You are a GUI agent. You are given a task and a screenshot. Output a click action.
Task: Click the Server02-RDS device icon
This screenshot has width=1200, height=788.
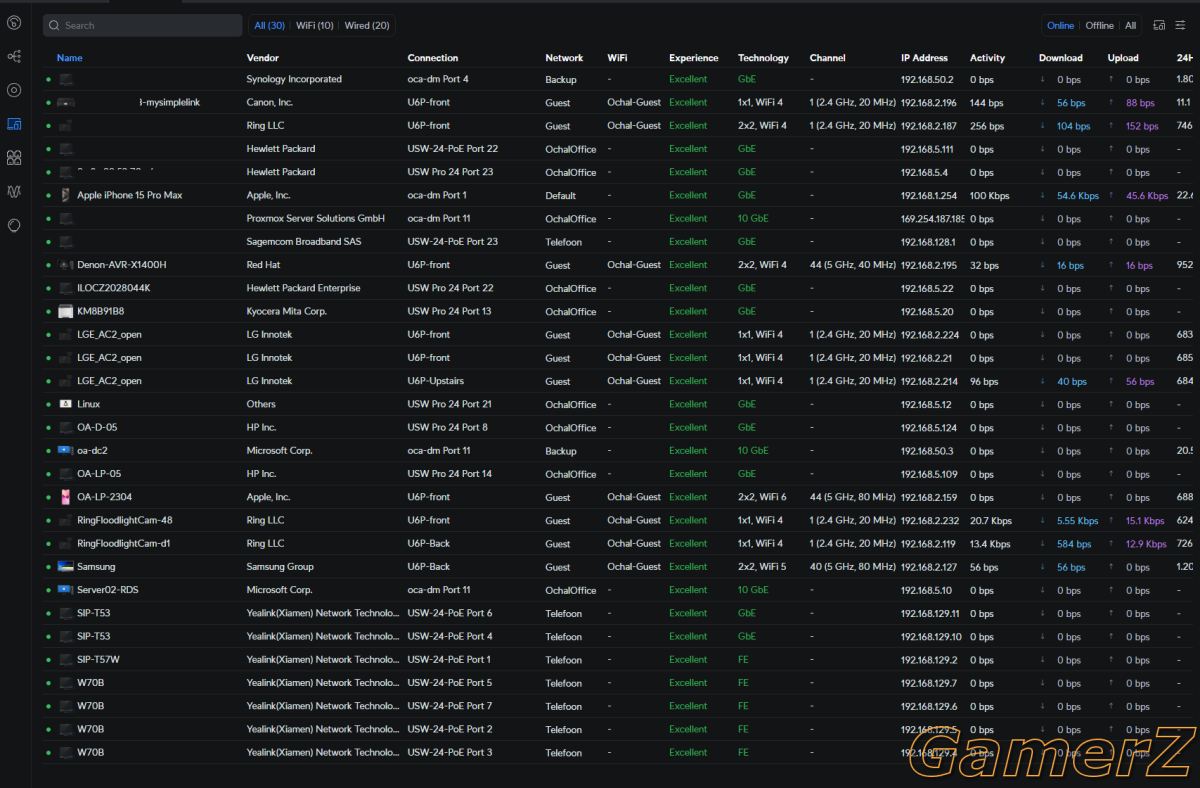[x=66, y=590]
